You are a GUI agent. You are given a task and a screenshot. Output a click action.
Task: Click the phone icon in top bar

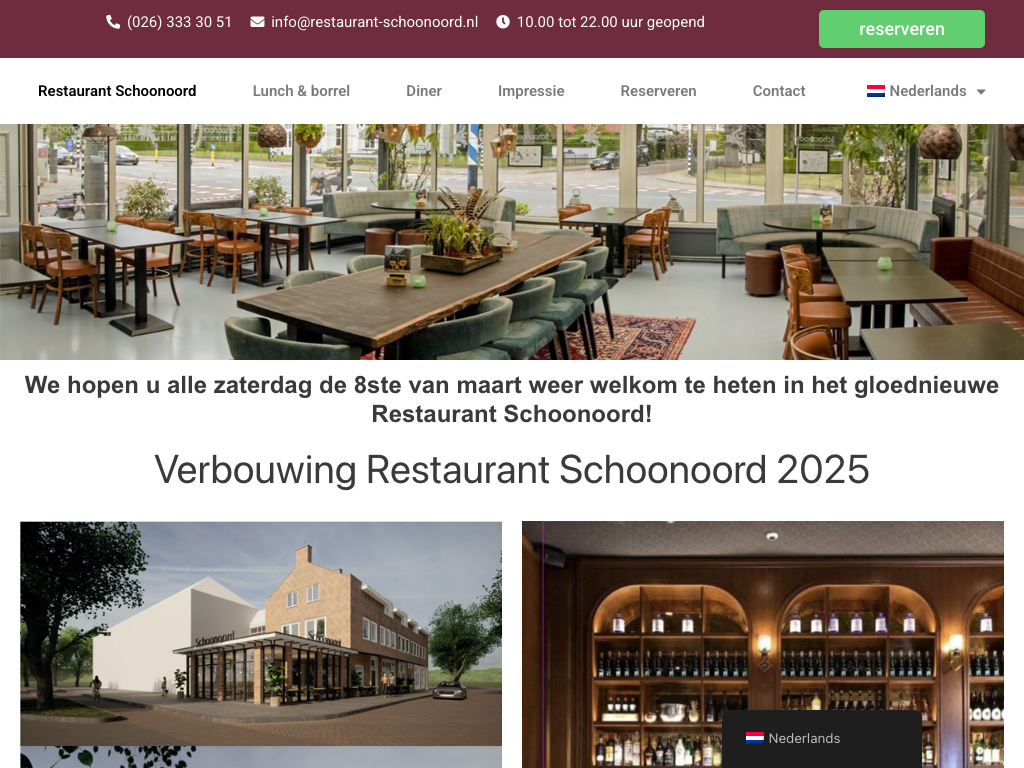113,22
